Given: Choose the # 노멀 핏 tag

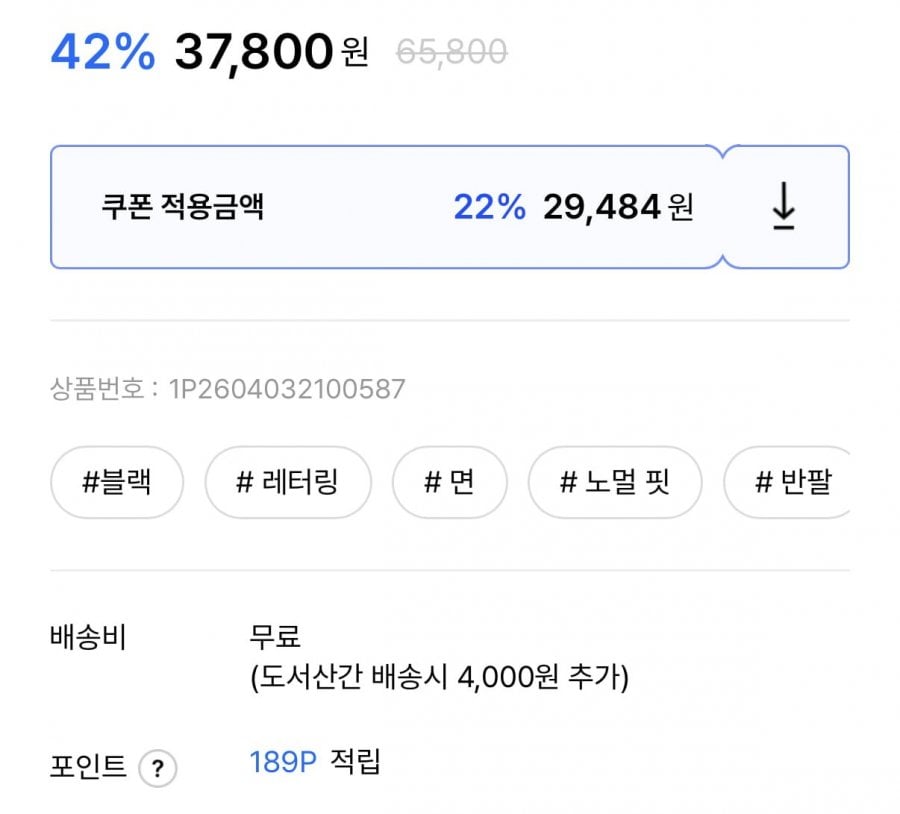Looking at the screenshot, I should [x=615, y=482].
